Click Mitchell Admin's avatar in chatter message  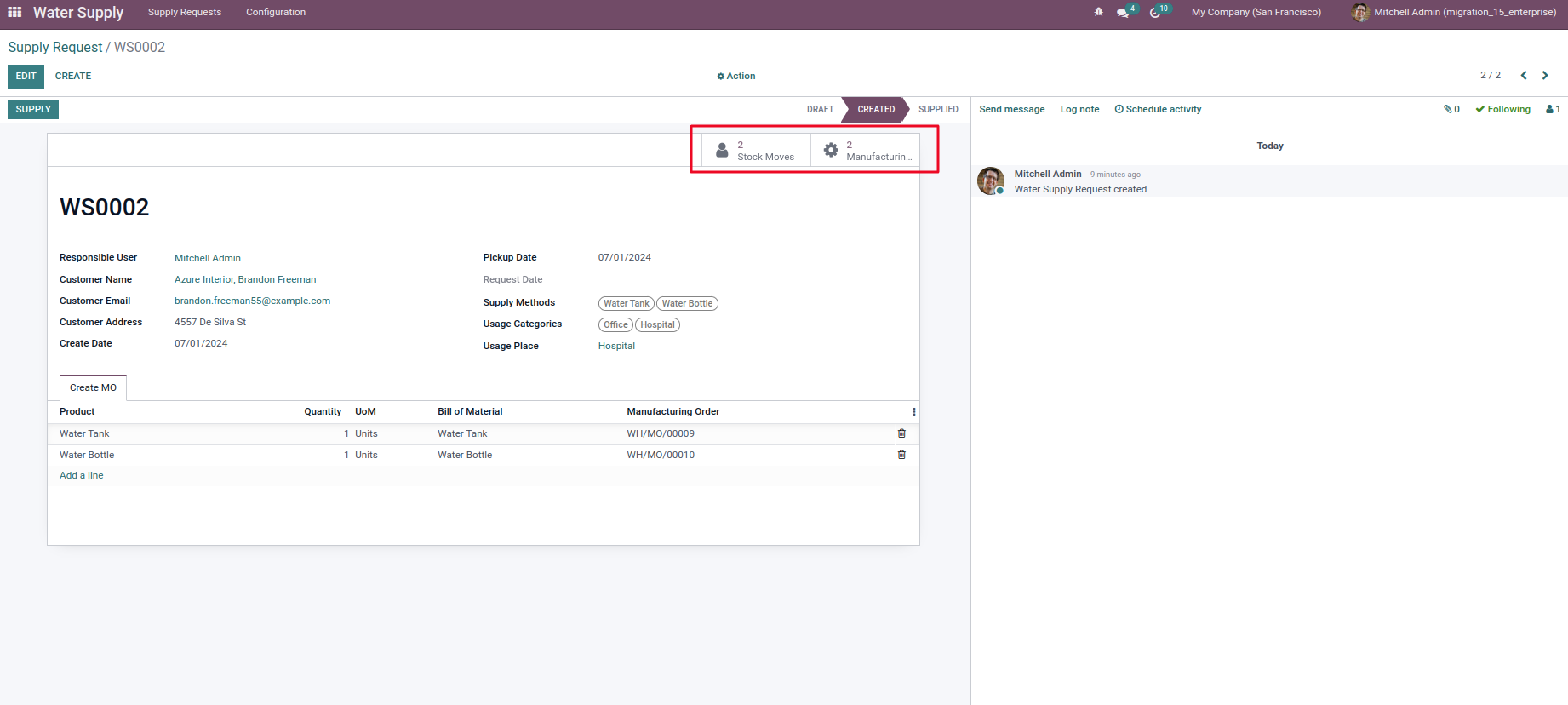[x=991, y=181]
